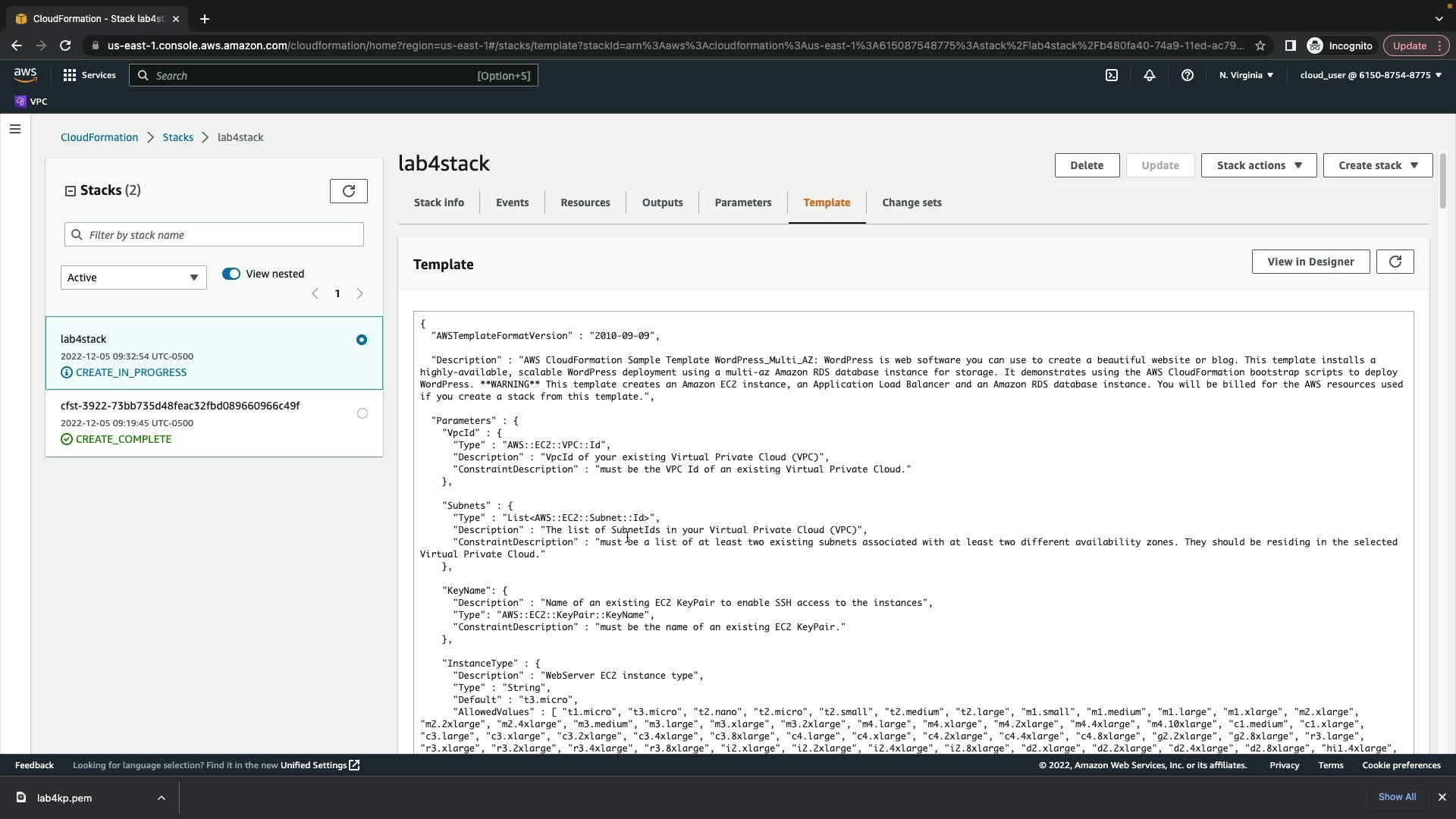Viewport: 1456px width, 819px height.
Task: Open the hamburger side navigation menu
Action: (x=14, y=129)
